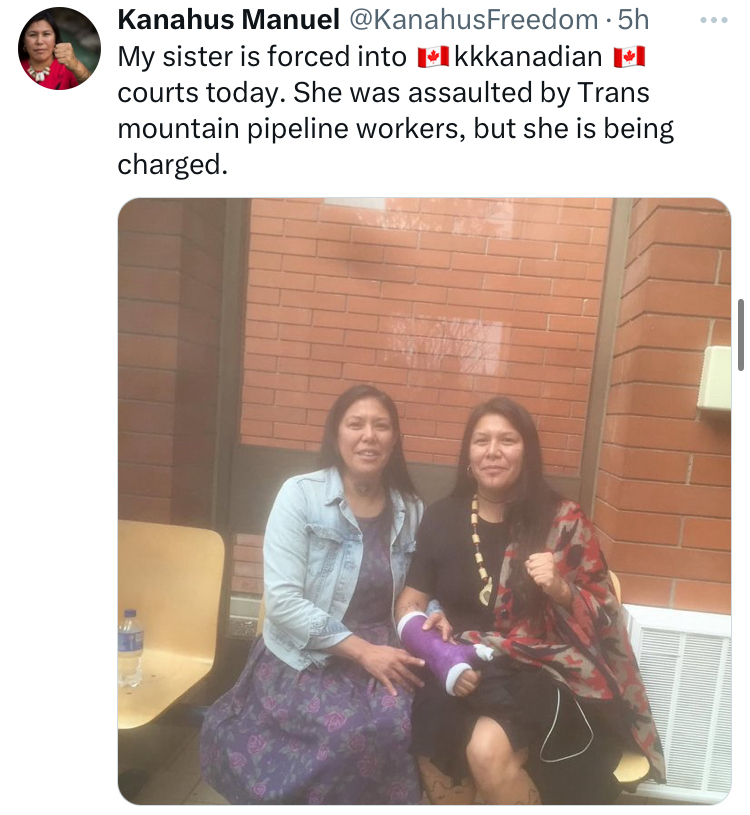The width and height of the screenshot is (750, 815).
Task: Click the brick wall area of photo
Action: 426,312
